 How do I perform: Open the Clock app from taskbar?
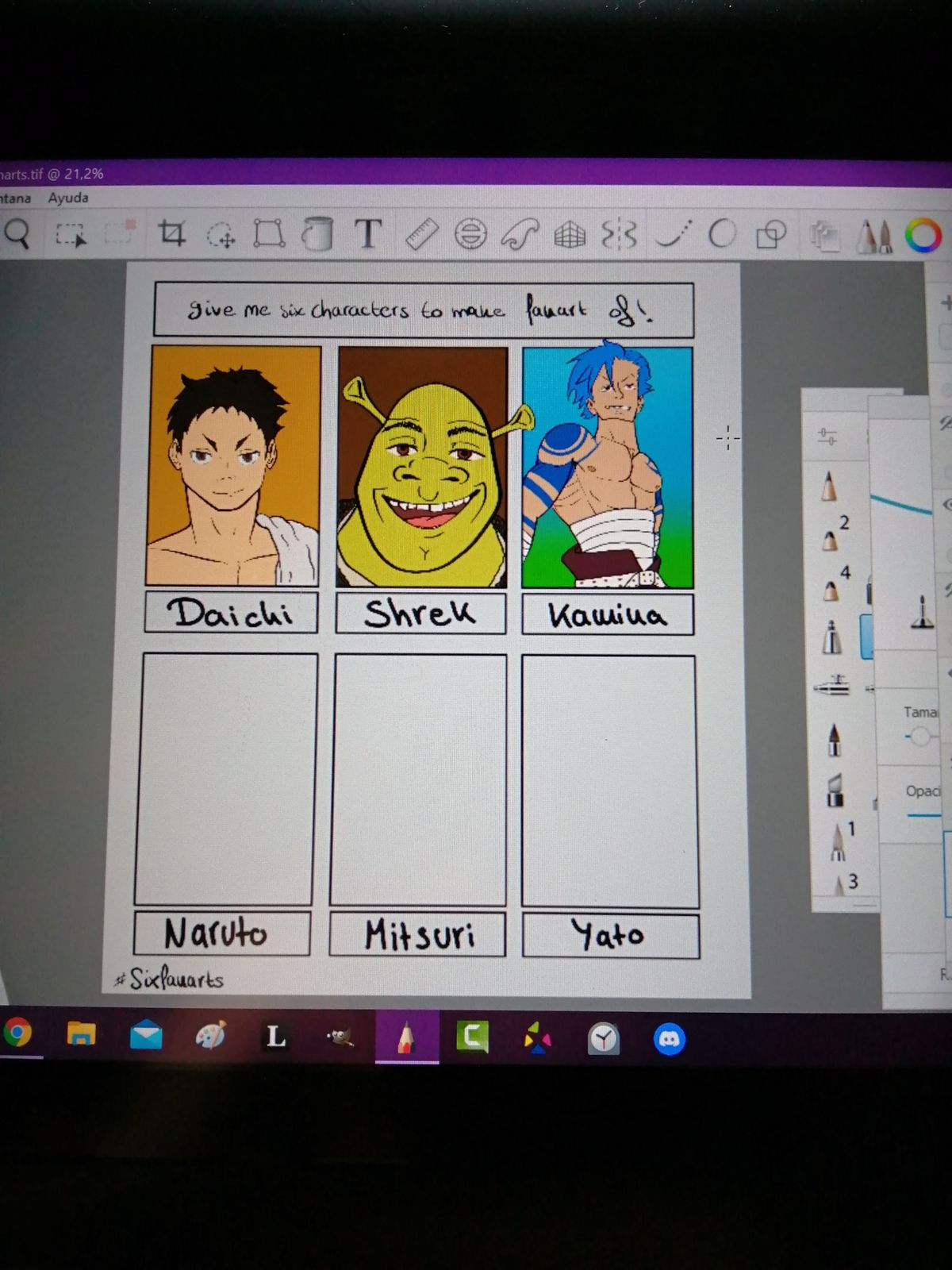point(603,1039)
